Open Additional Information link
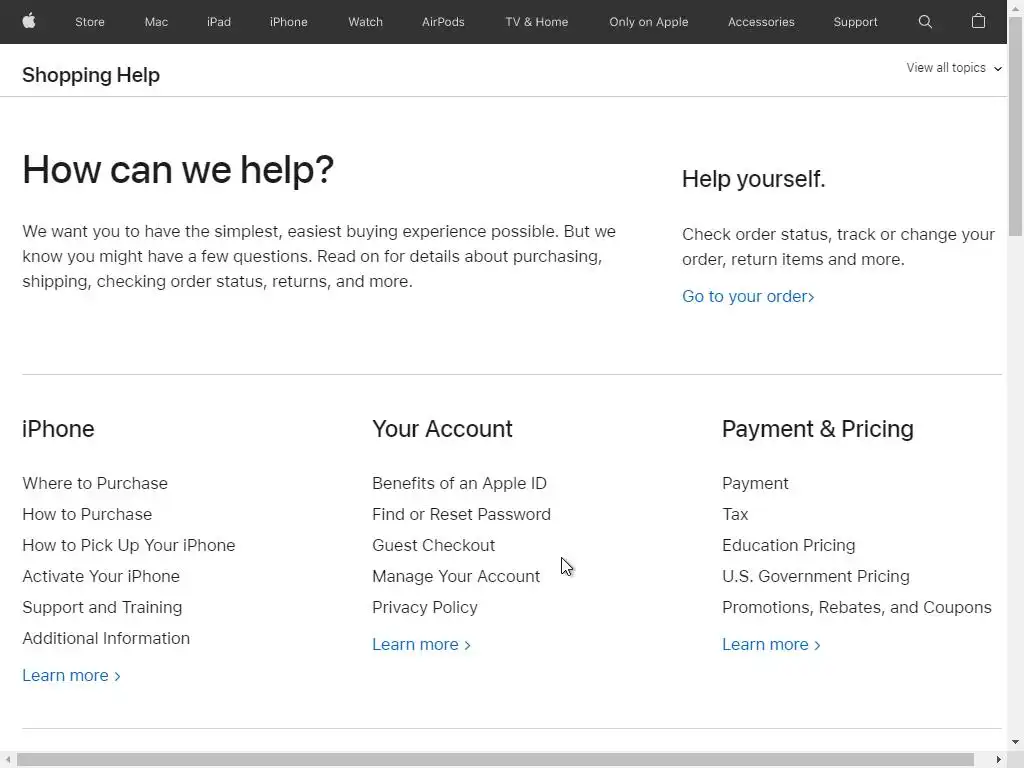The width and height of the screenshot is (1024, 768). [x=106, y=638]
